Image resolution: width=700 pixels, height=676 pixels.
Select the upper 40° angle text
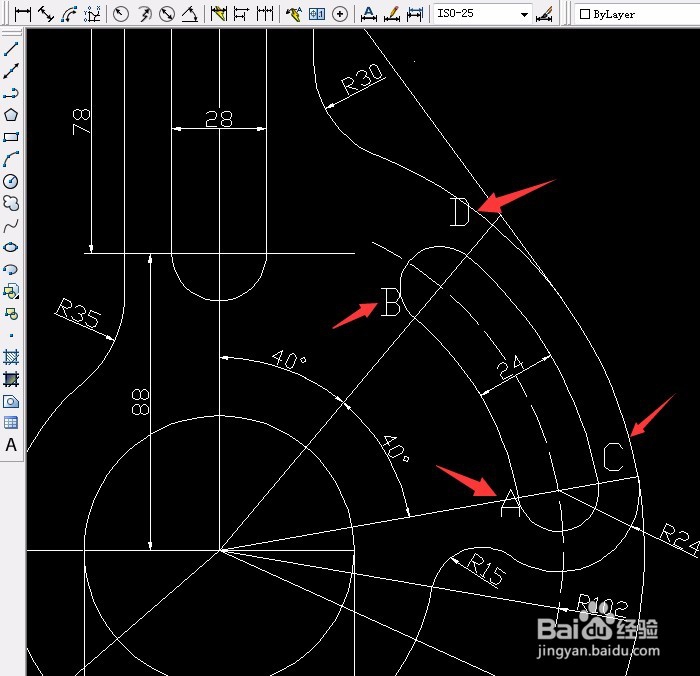tap(289, 359)
